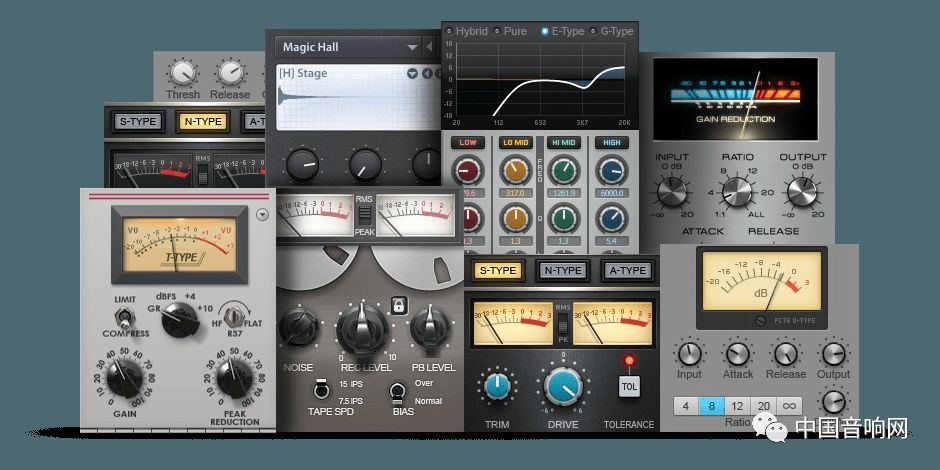Click the 1261.9 frequency value
This screenshot has width=940, height=470.
(564, 193)
